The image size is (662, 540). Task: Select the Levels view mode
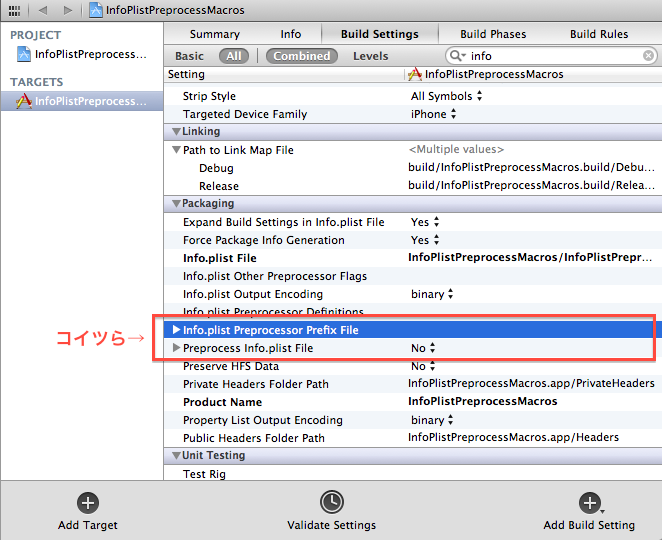(371, 56)
